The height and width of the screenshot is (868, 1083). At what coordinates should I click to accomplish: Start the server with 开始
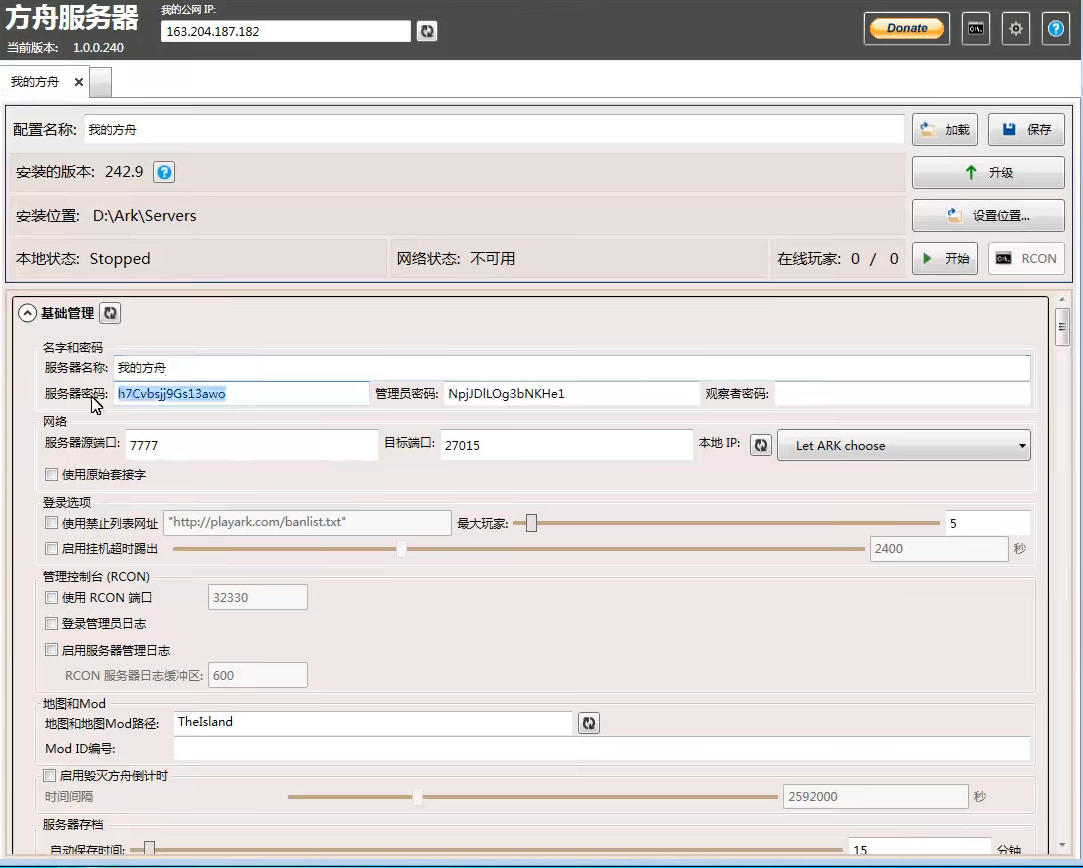click(944, 258)
